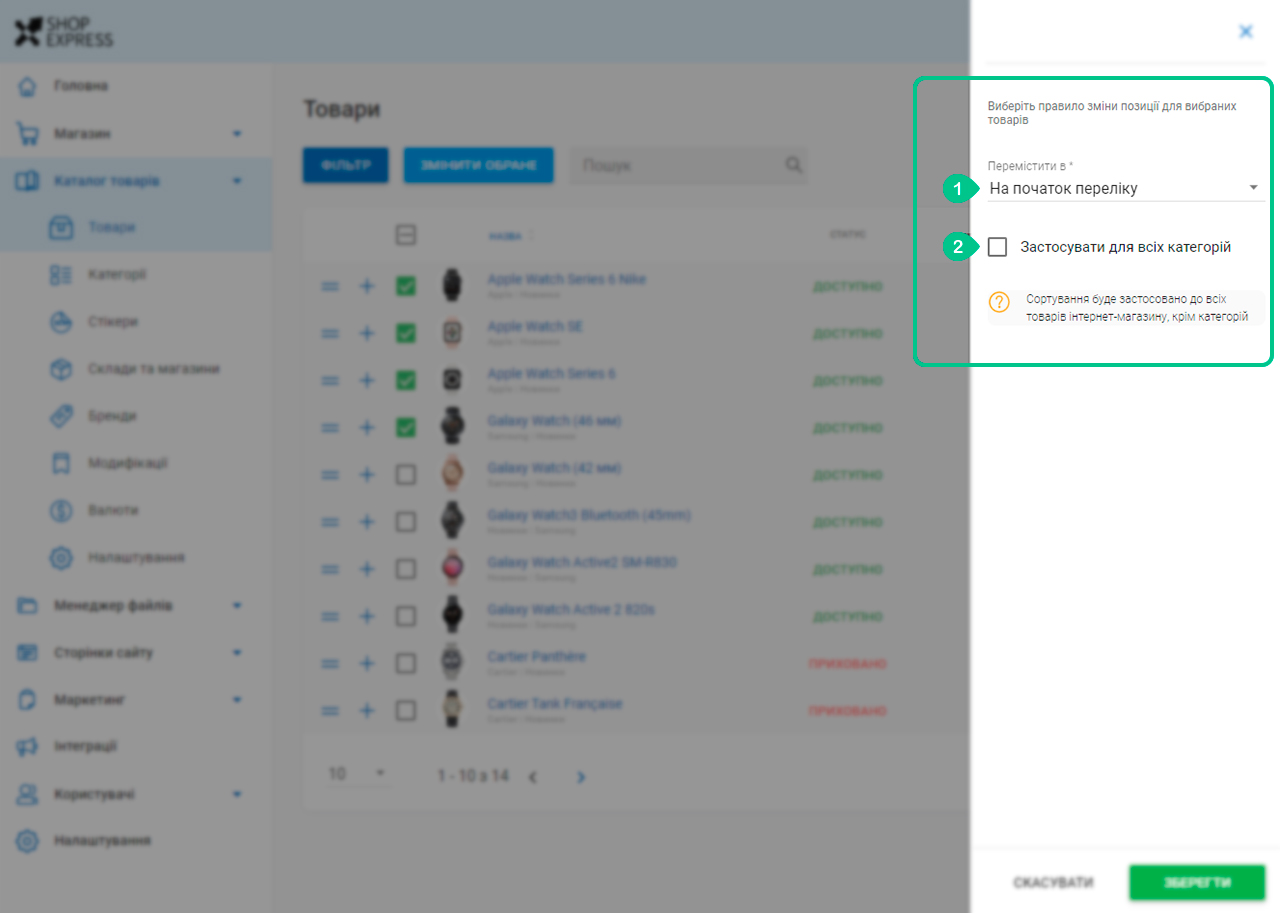Open the 'Перемістити в' dropdown
1280x913 pixels.
[x=1125, y=188]
